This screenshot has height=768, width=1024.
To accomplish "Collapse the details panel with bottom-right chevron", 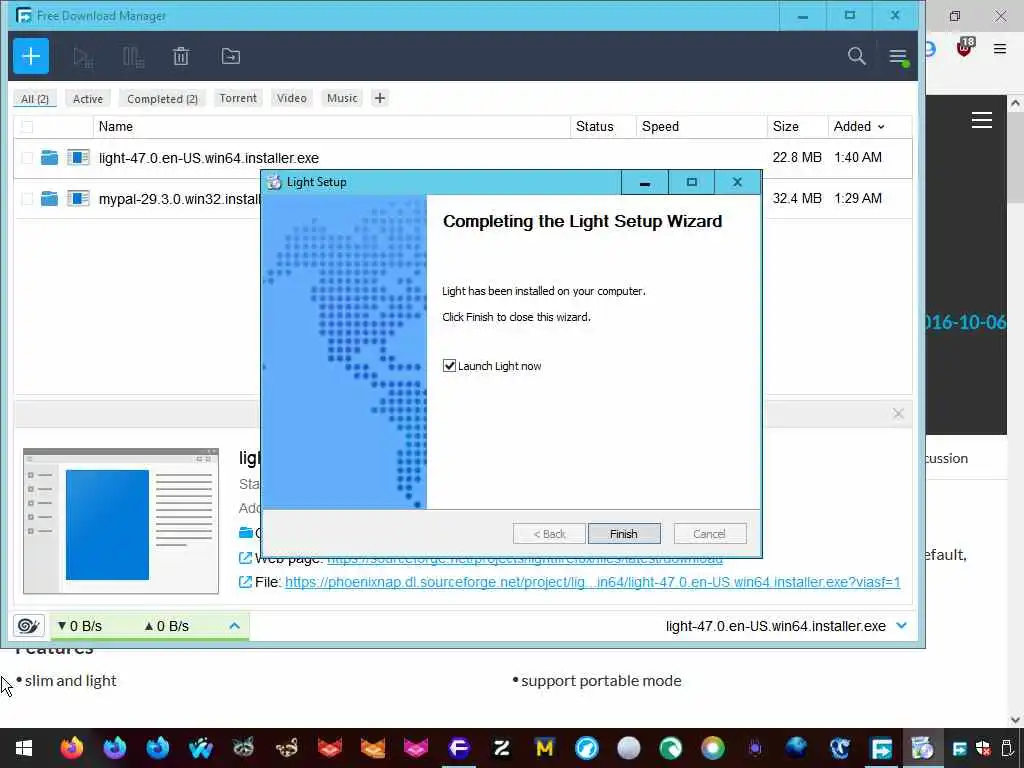I will 902,626.
